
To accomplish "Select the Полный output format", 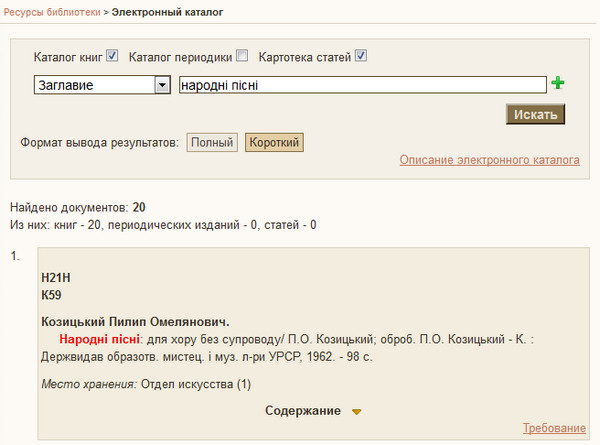I will tap(212, 142).
